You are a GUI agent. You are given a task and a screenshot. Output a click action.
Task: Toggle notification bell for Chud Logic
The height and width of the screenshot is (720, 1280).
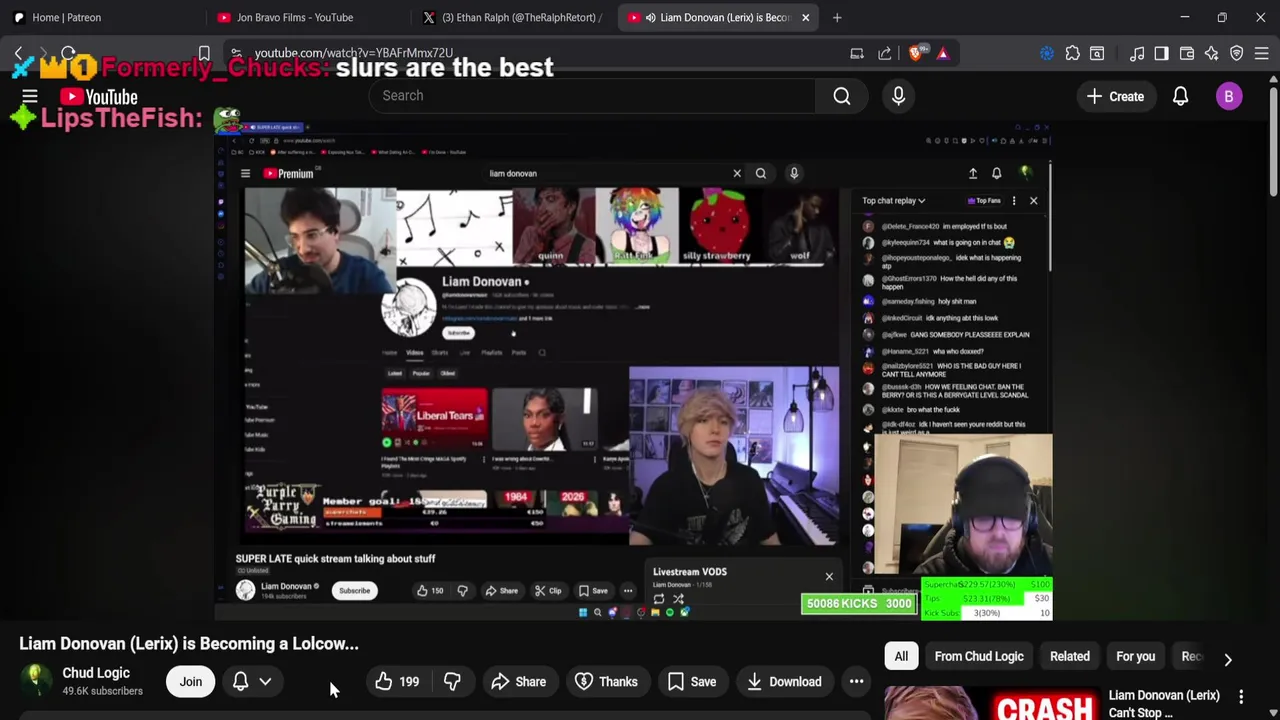240,681
